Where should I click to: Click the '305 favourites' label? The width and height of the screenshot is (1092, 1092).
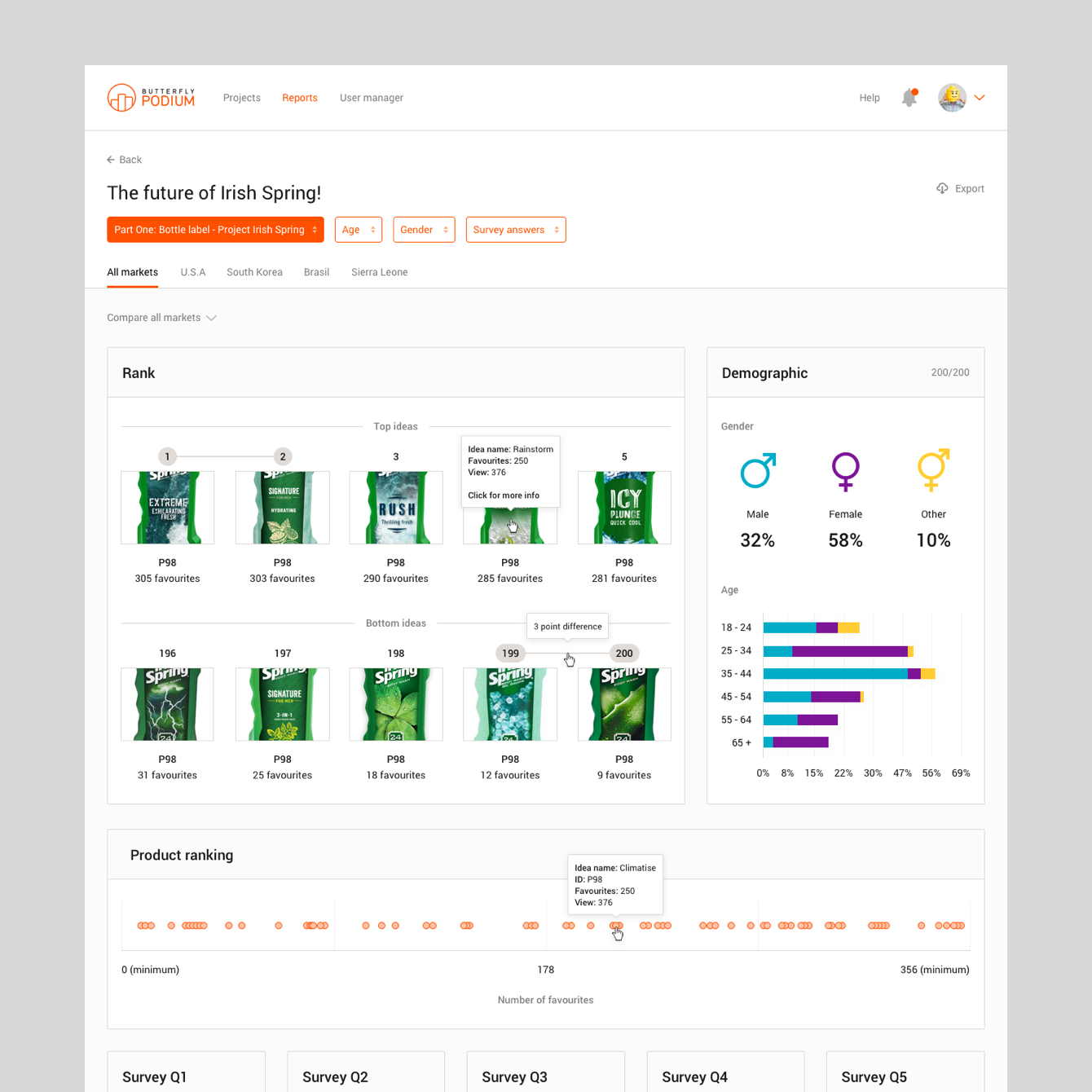tap(167, 579)
